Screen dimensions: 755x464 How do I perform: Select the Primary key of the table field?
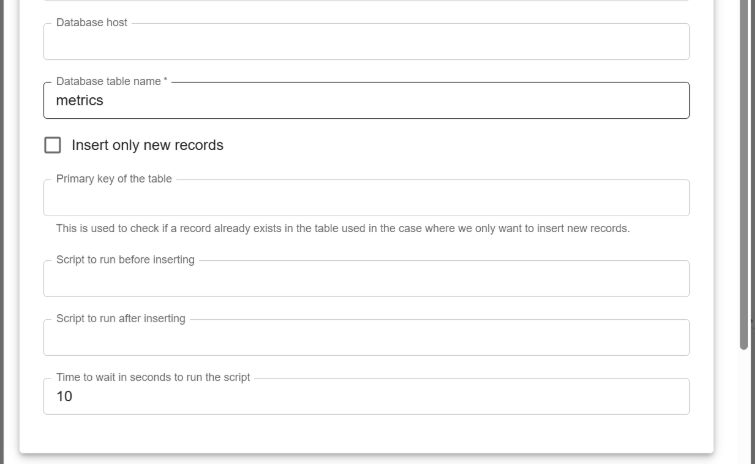366,199
